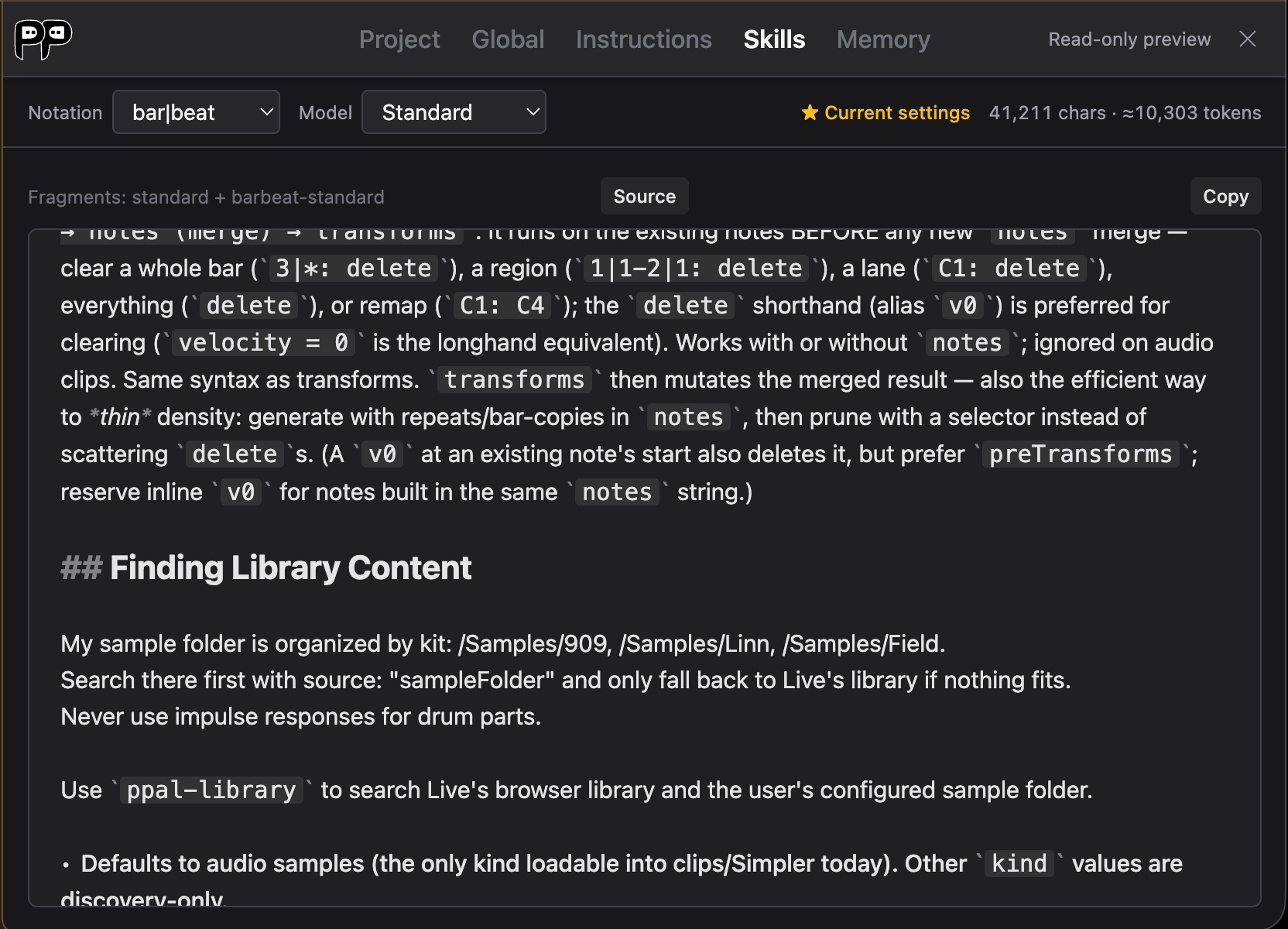Open the Notation bar|beat dropdown
The image size is (1288, 929).
click(x=196, y=112)
